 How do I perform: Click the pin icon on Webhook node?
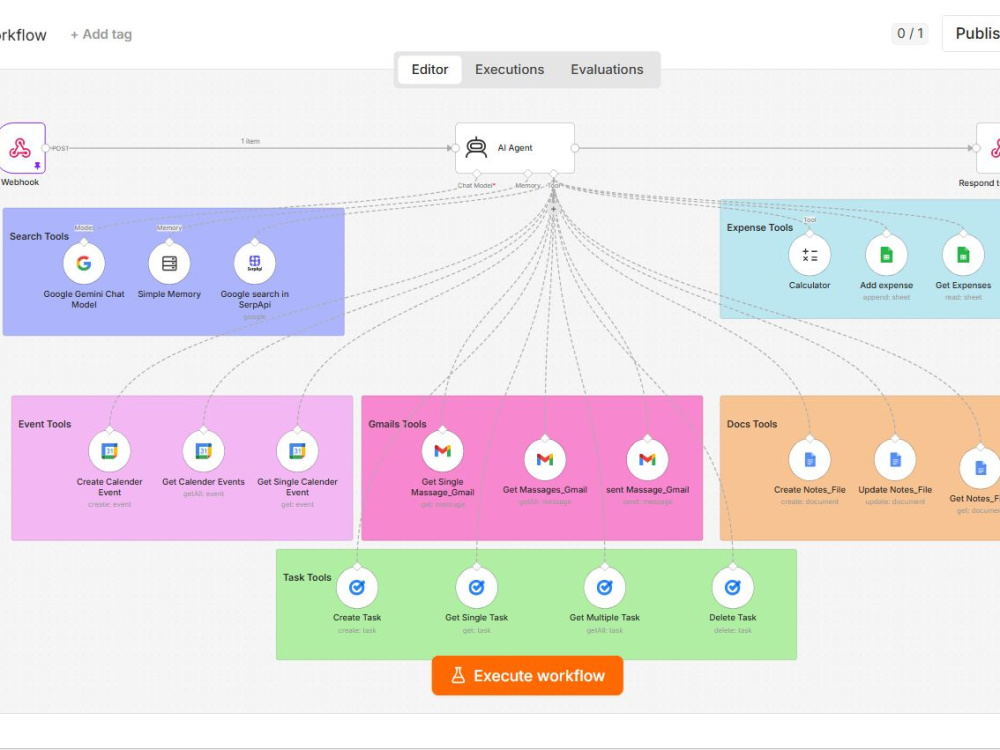[x=37, y=166]
